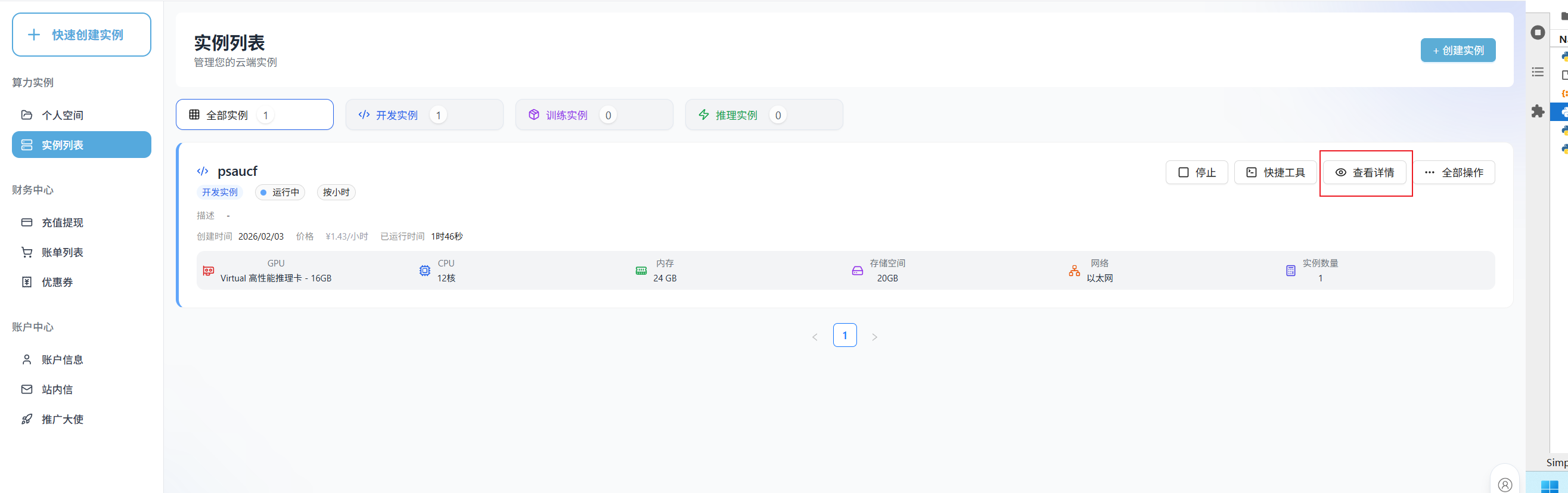Select 实例列表 in the sidebar

click(x=82, y=145)
